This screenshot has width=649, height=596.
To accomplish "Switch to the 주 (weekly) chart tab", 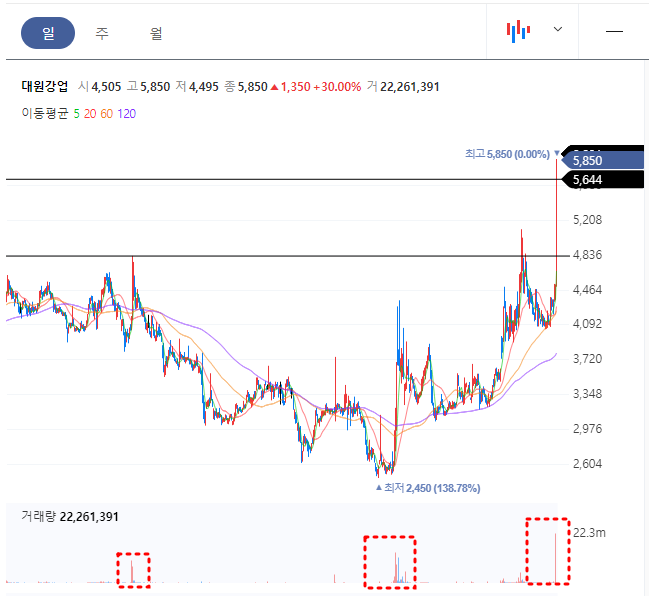I will (102, 33).
